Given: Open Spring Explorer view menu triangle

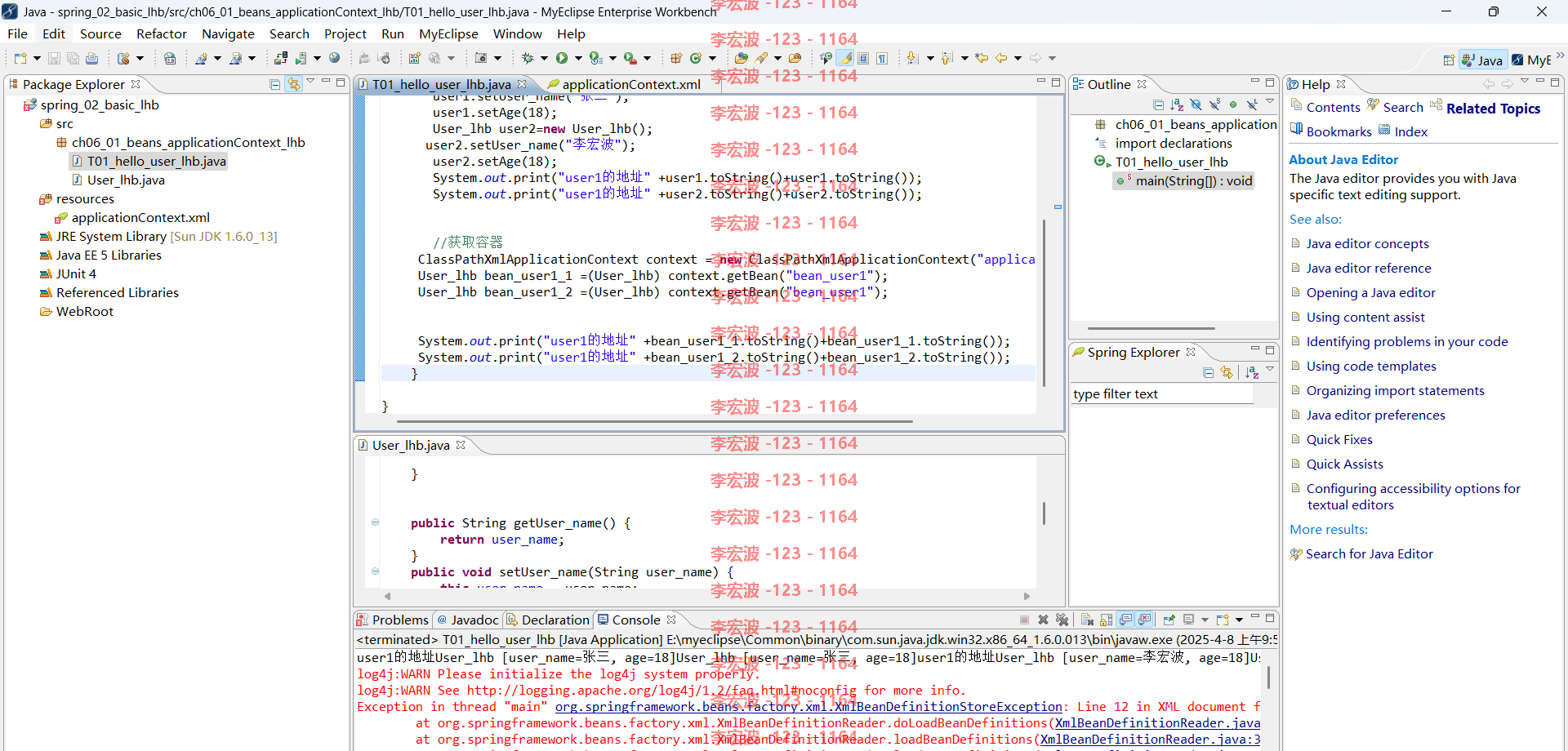Looking at the screenshot, I should tap(1270, 369).
